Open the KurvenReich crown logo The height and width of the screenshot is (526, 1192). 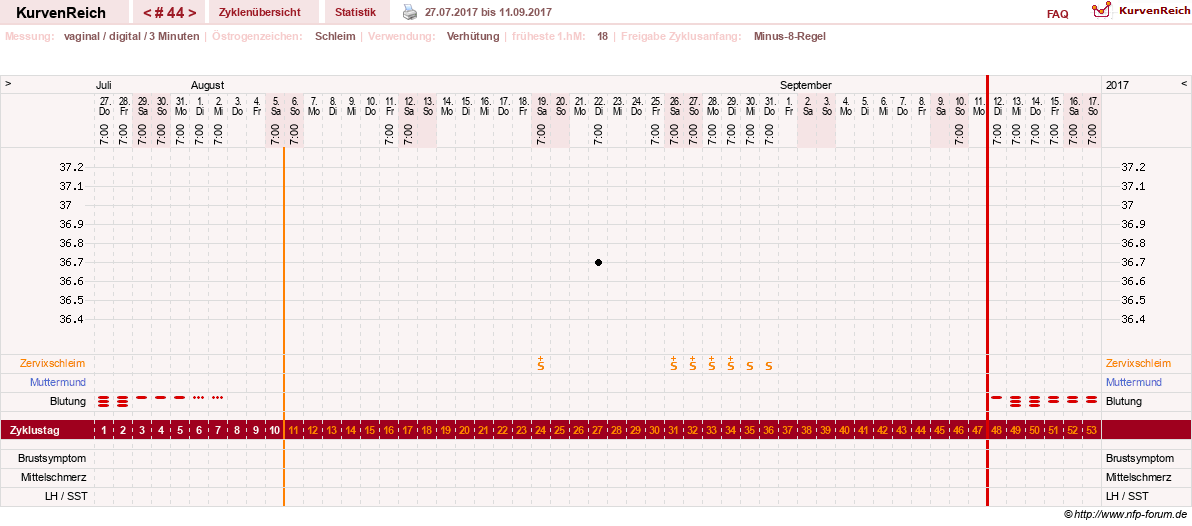(x=1101, y=10)
